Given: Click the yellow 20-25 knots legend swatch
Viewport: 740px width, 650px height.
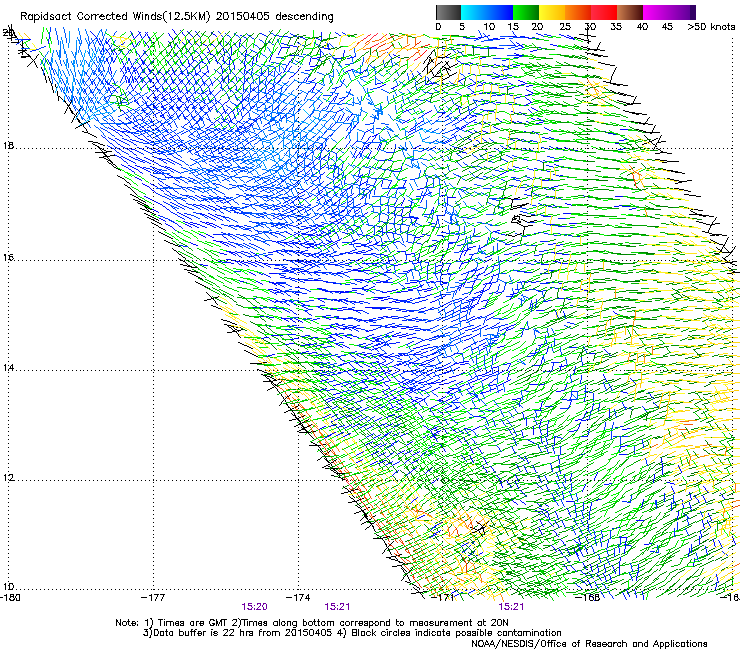Looking at the screenshot, I should point(552,12).
